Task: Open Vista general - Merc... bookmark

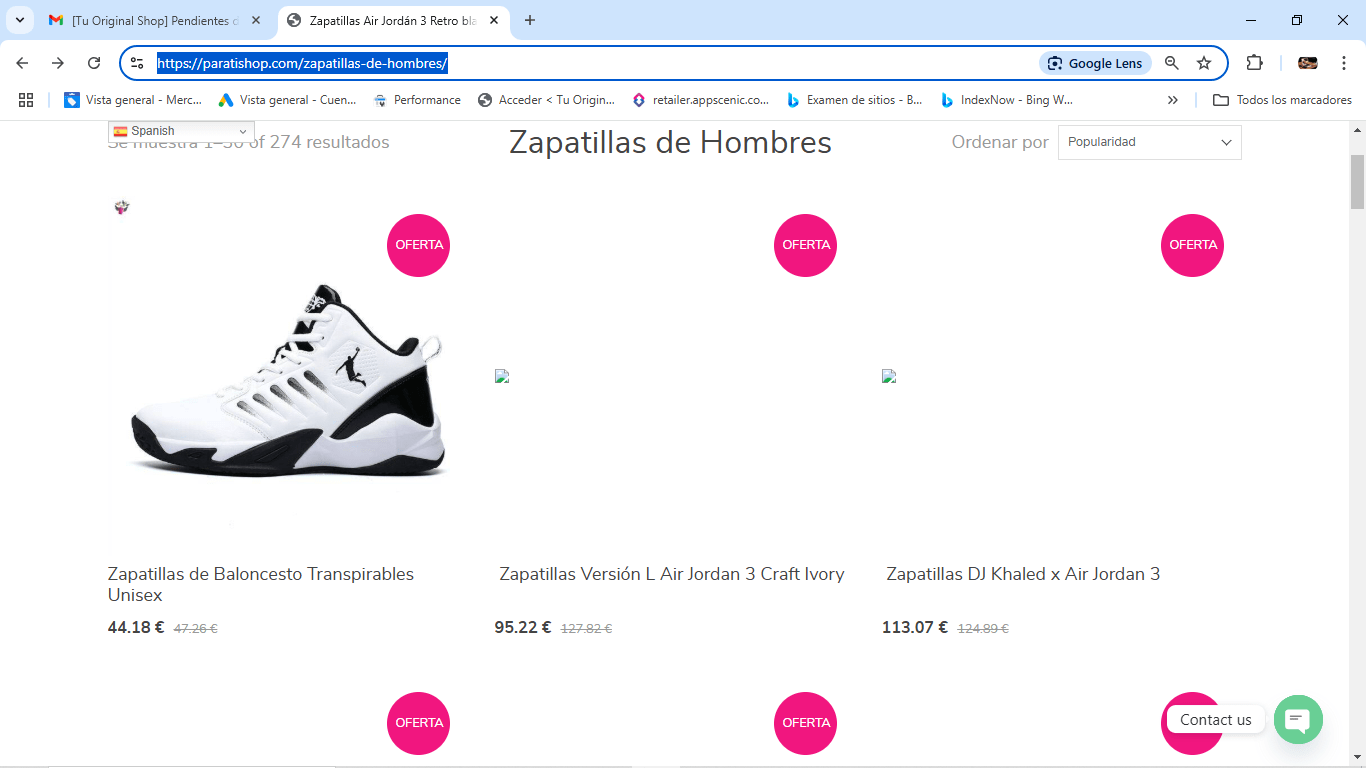Action: click(x=133, y=100)
